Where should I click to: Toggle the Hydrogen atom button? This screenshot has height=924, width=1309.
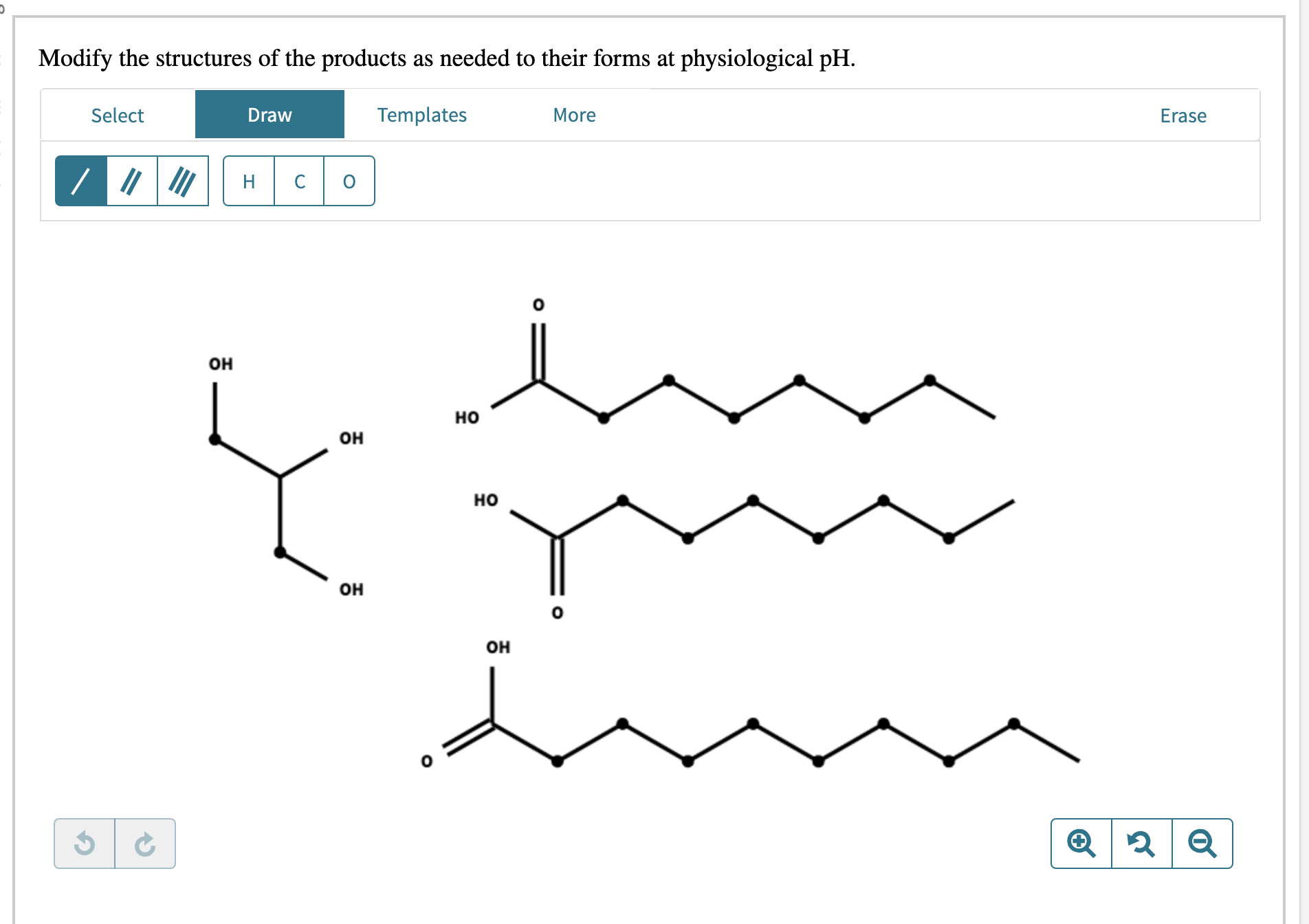click(x=249, y=181)
